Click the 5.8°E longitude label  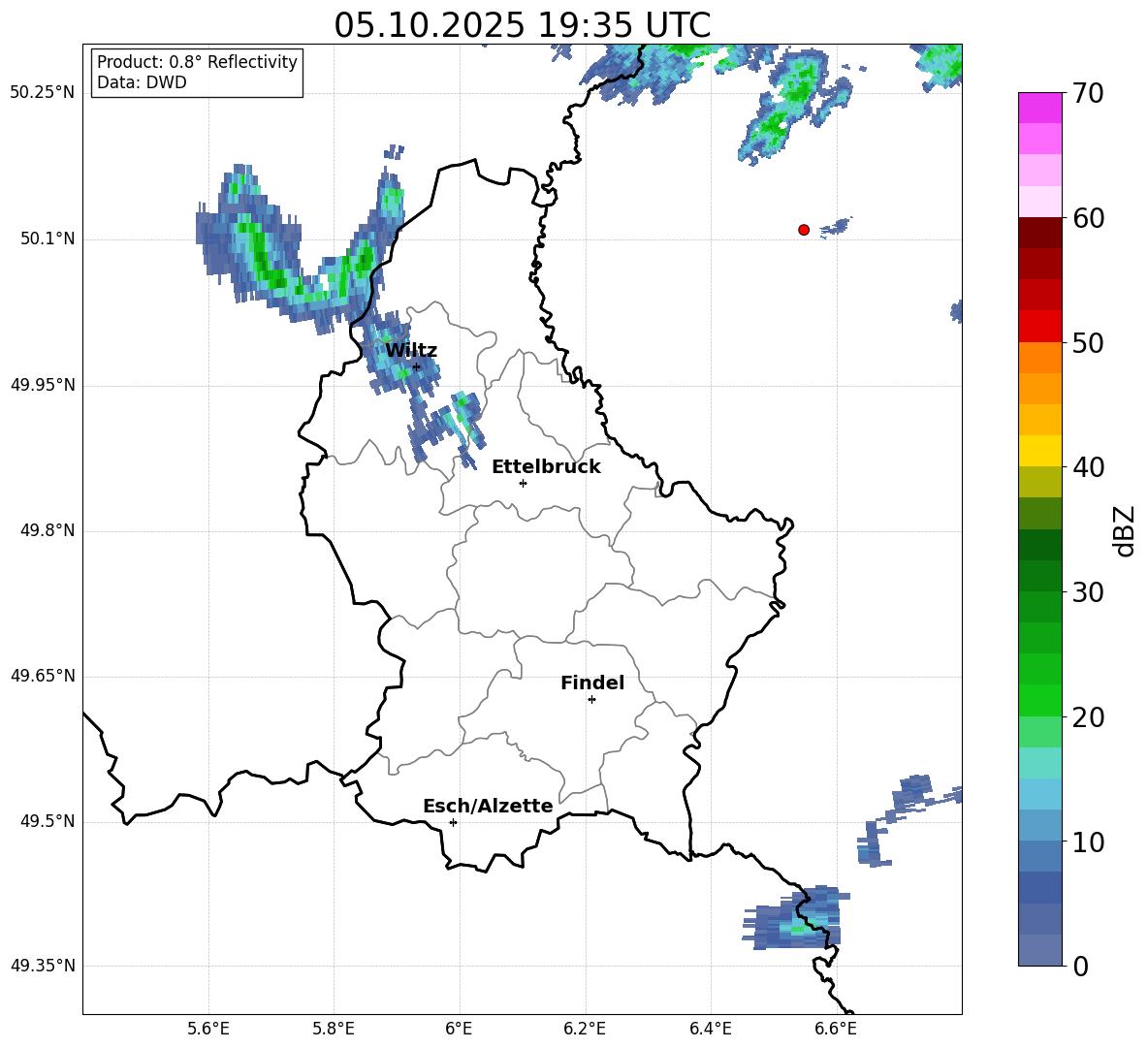(x=334, y=1029)
